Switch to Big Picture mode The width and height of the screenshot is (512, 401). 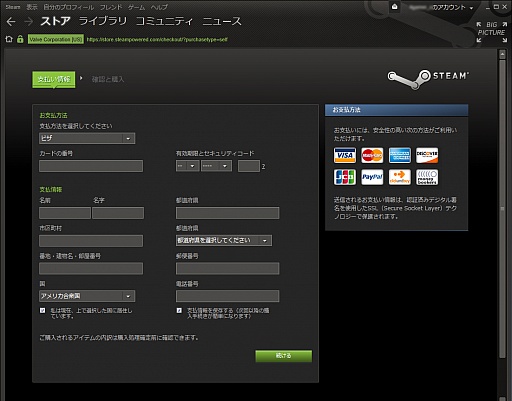click(x=492, y=32)
